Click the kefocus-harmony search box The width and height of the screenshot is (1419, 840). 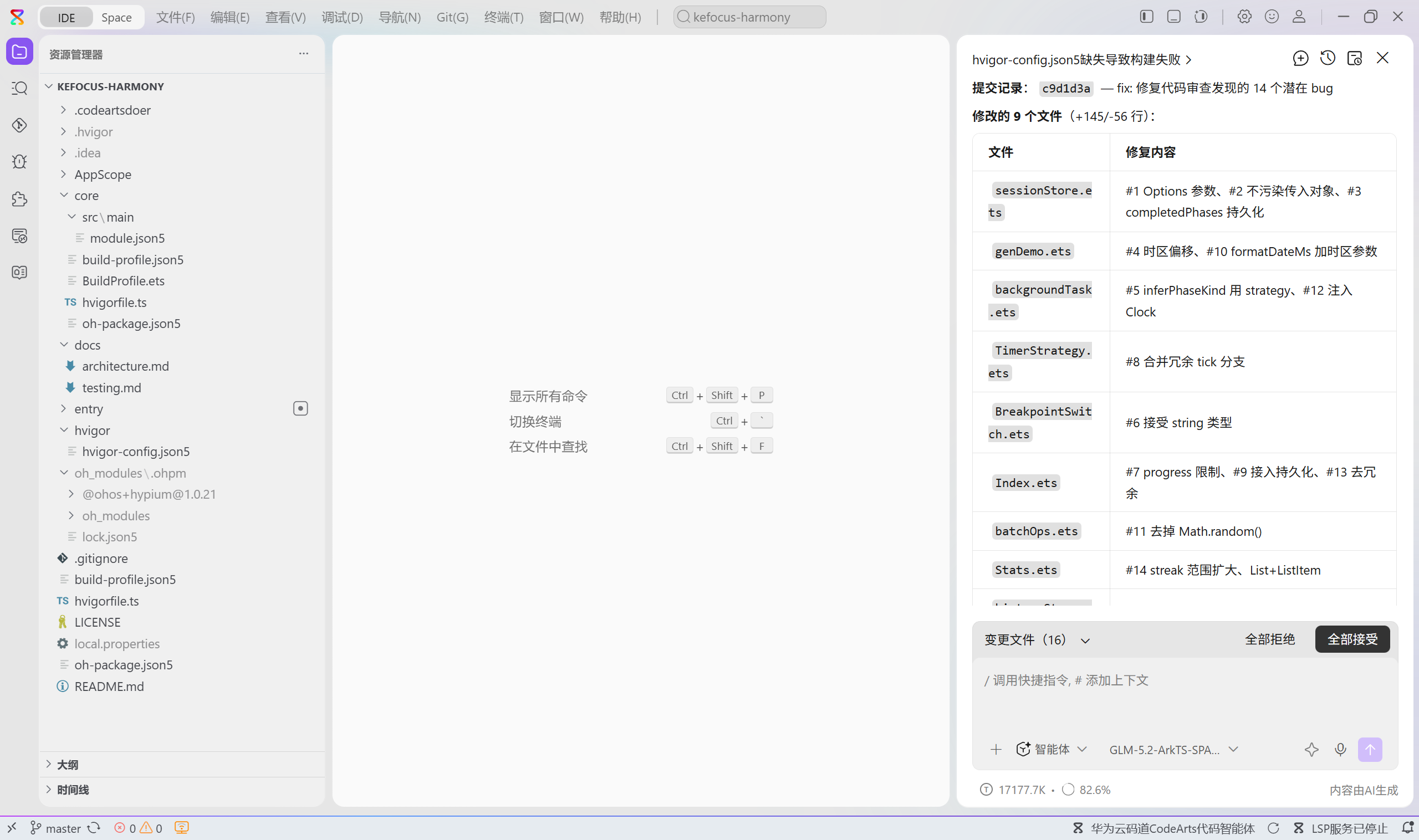tap(749, 17)
